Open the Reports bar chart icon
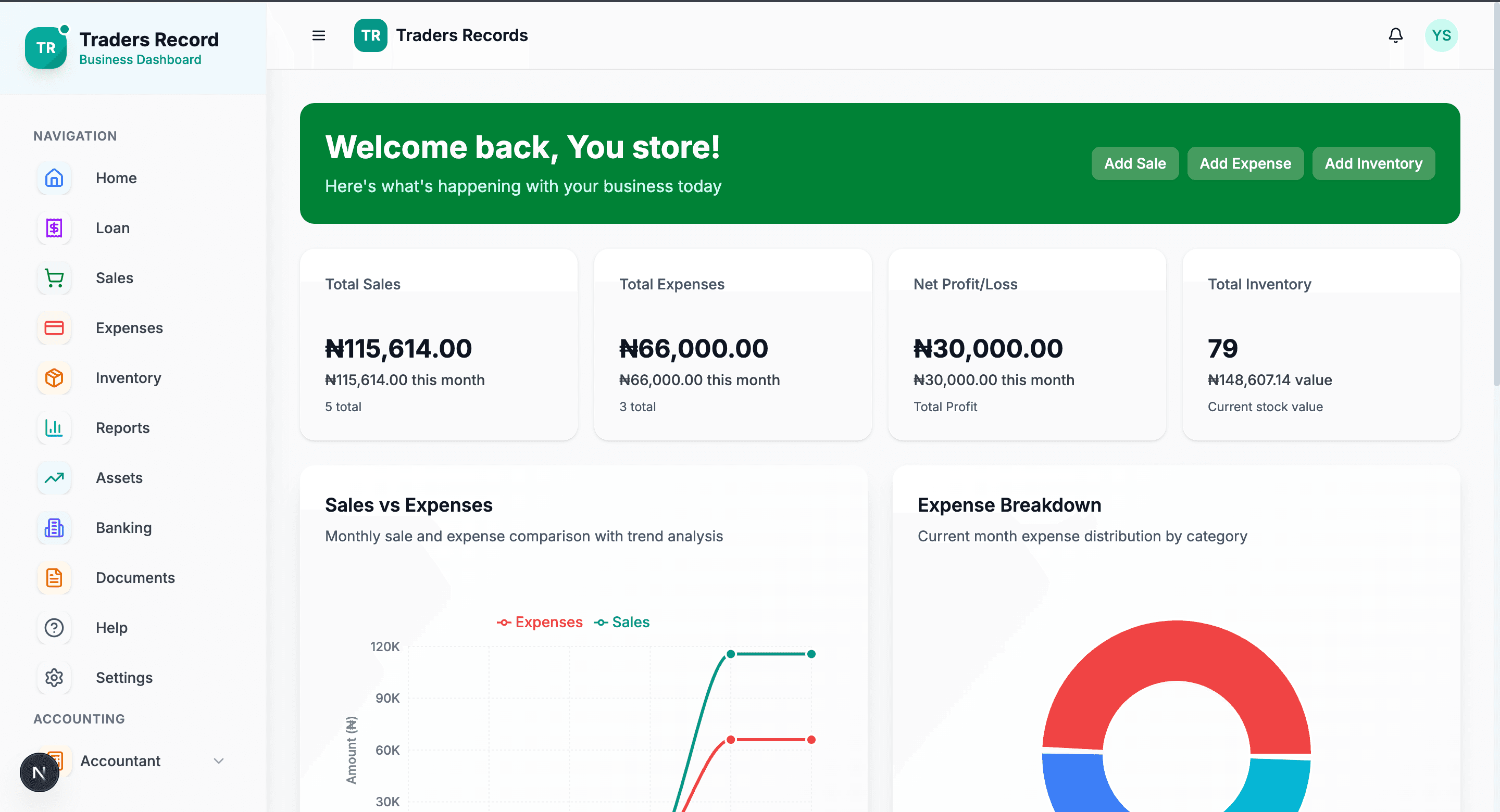1500x812 pixels. (54, 428)
